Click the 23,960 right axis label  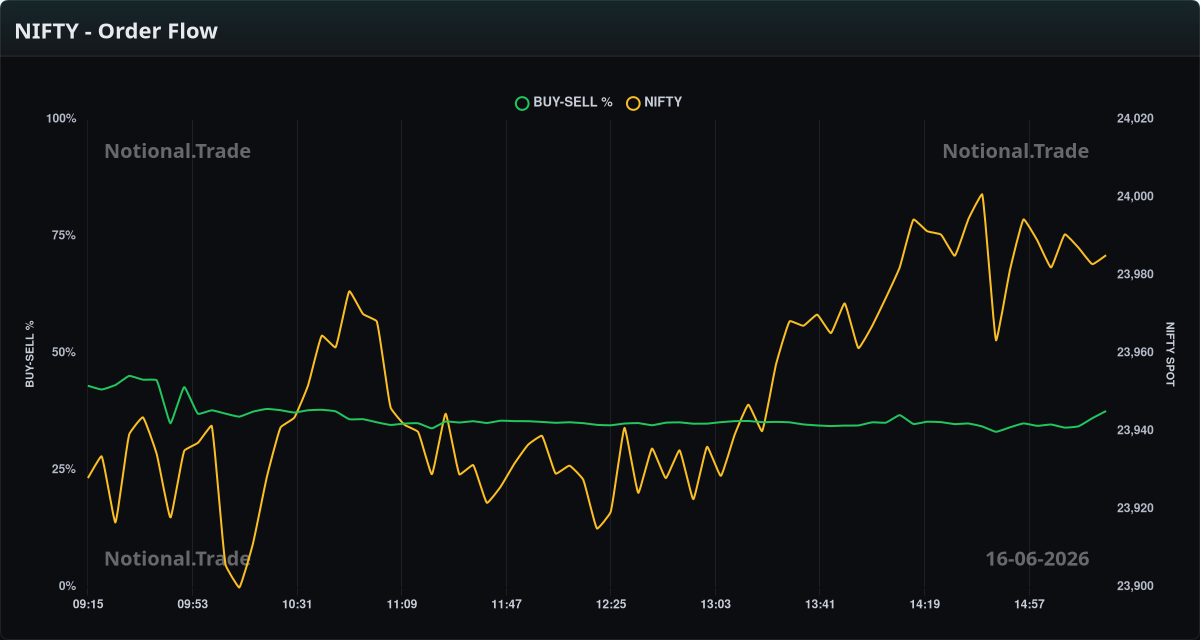coord(1135,353)
